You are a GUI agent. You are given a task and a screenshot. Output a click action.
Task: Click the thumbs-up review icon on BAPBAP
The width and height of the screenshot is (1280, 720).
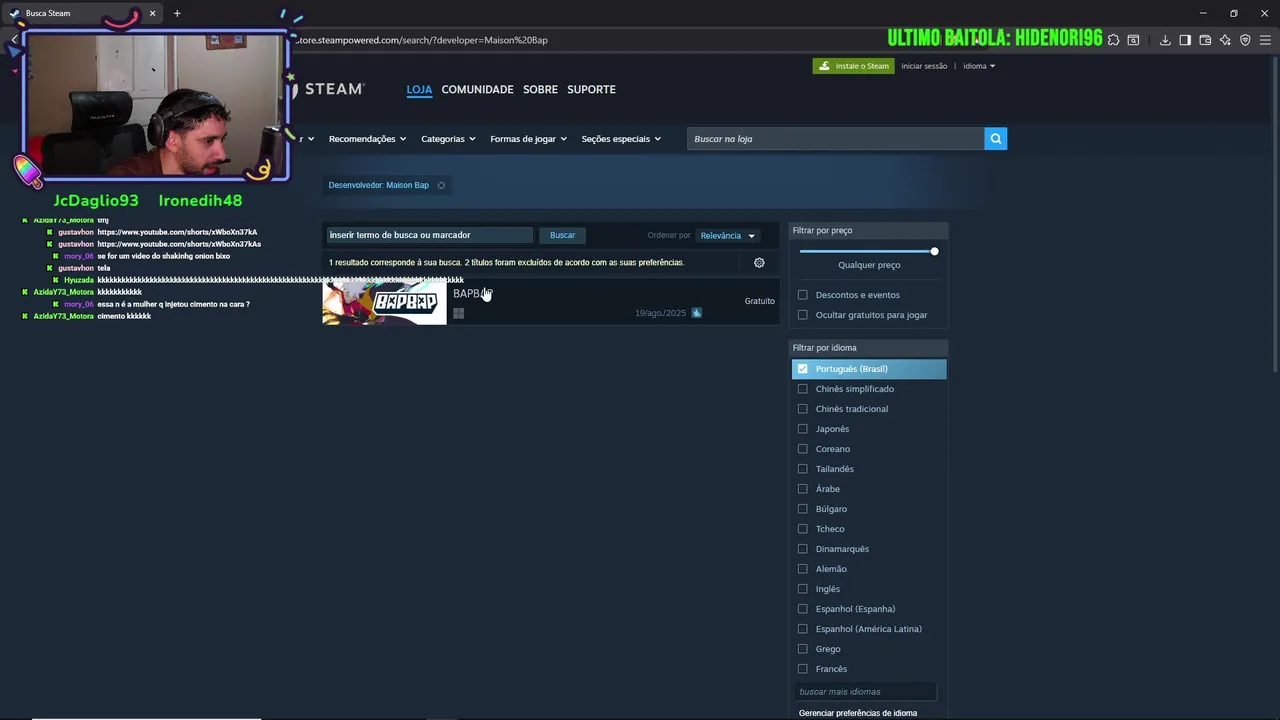(697, 313)
